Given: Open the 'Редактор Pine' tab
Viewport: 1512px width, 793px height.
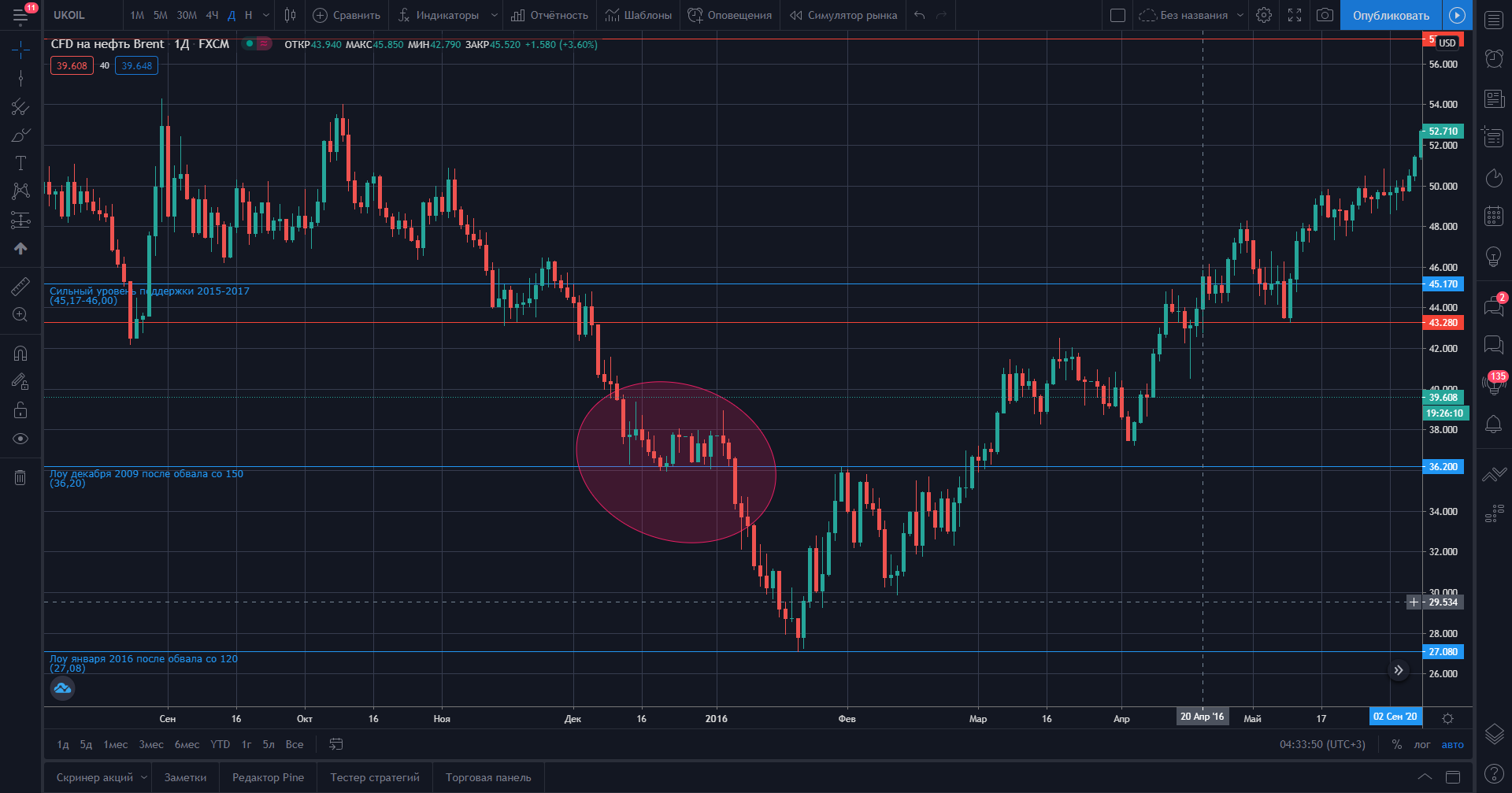Looking at the screenshot, I should 268,777.
